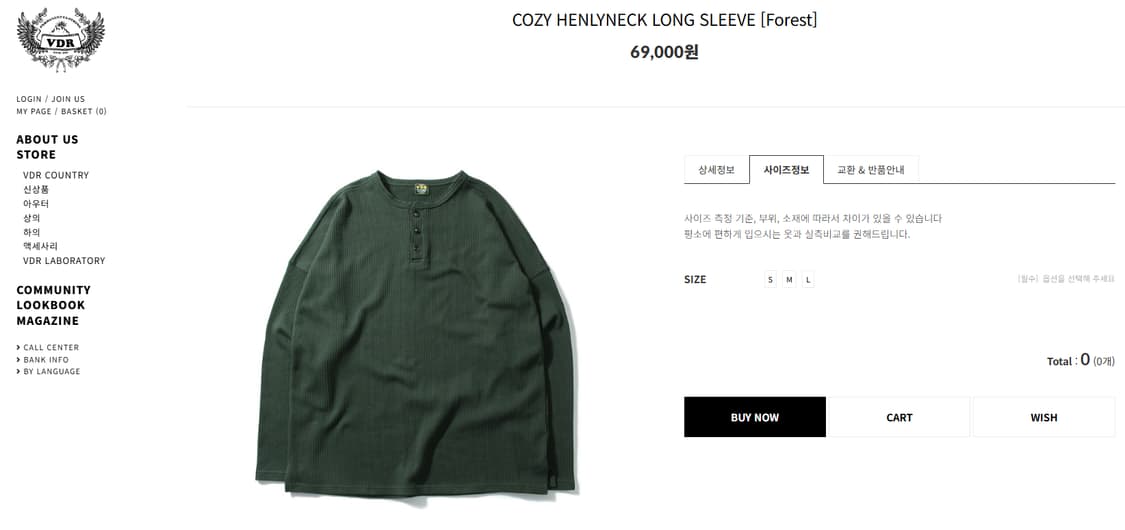Viewport: 1125px width, 530px height.
Task: Go to JOIN US page
Action: click(x=68, y=99)
